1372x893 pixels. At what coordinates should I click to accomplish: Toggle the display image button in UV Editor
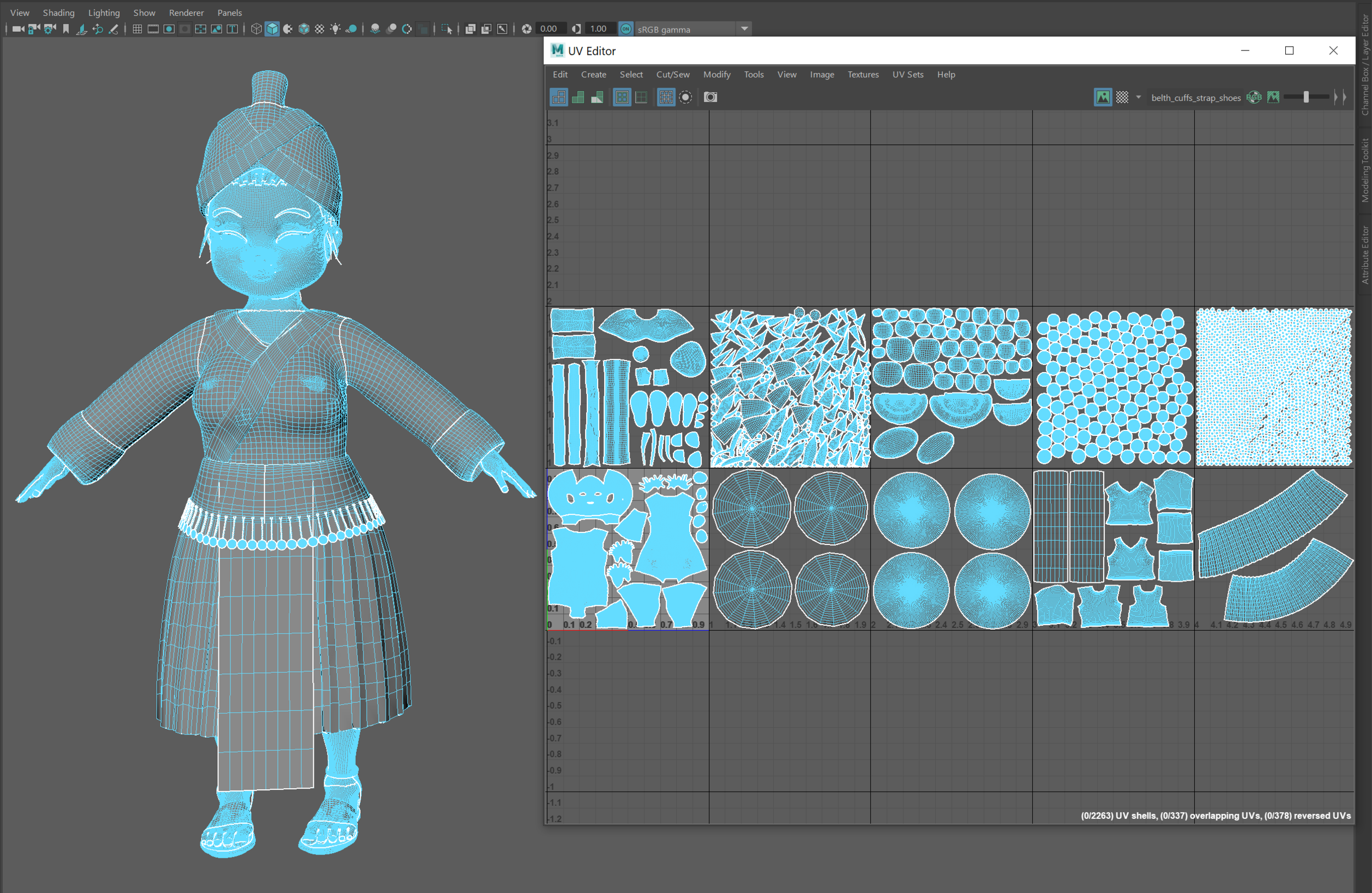click(1102, 98)
